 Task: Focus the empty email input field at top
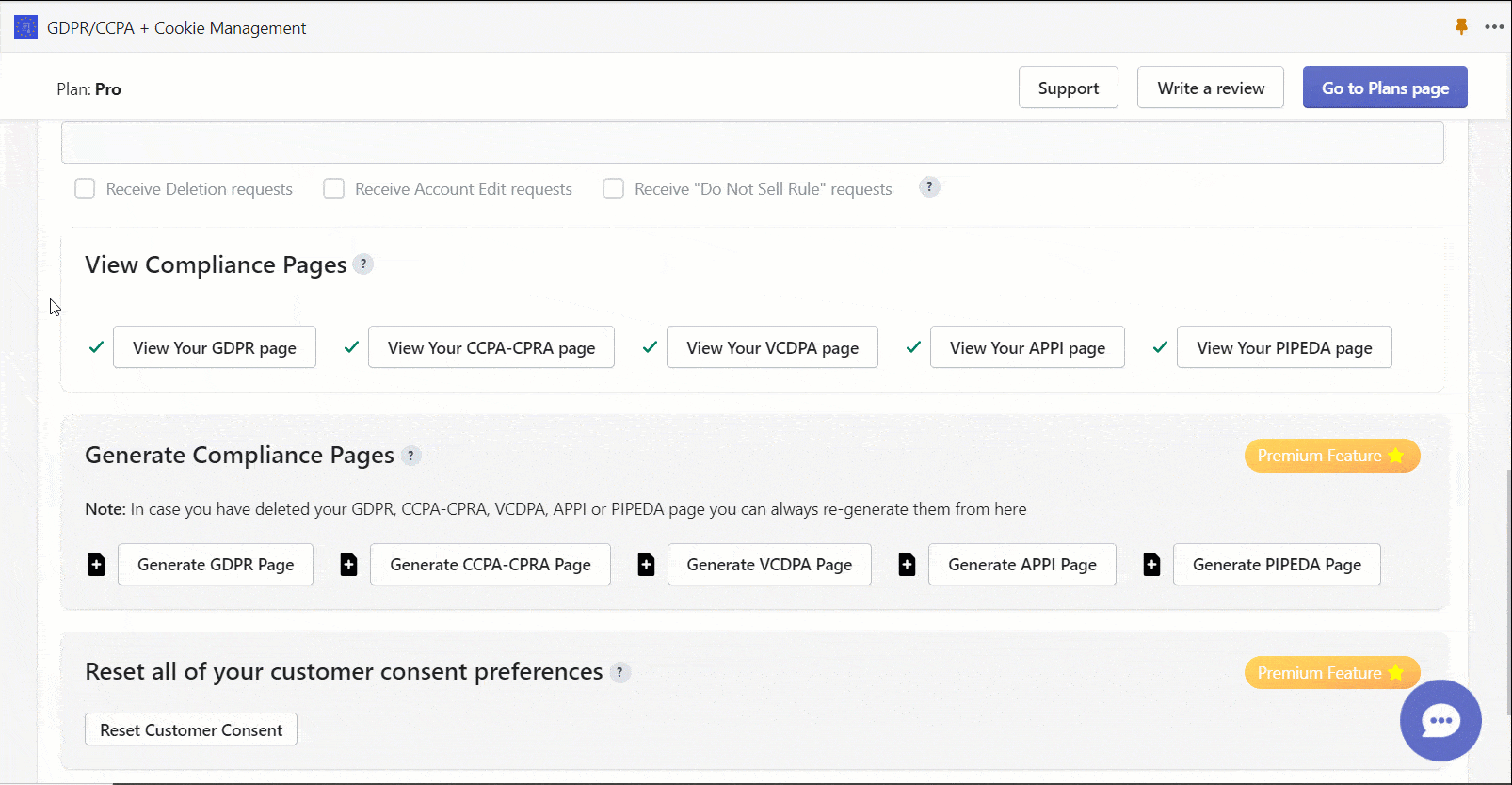coord(752,142)
